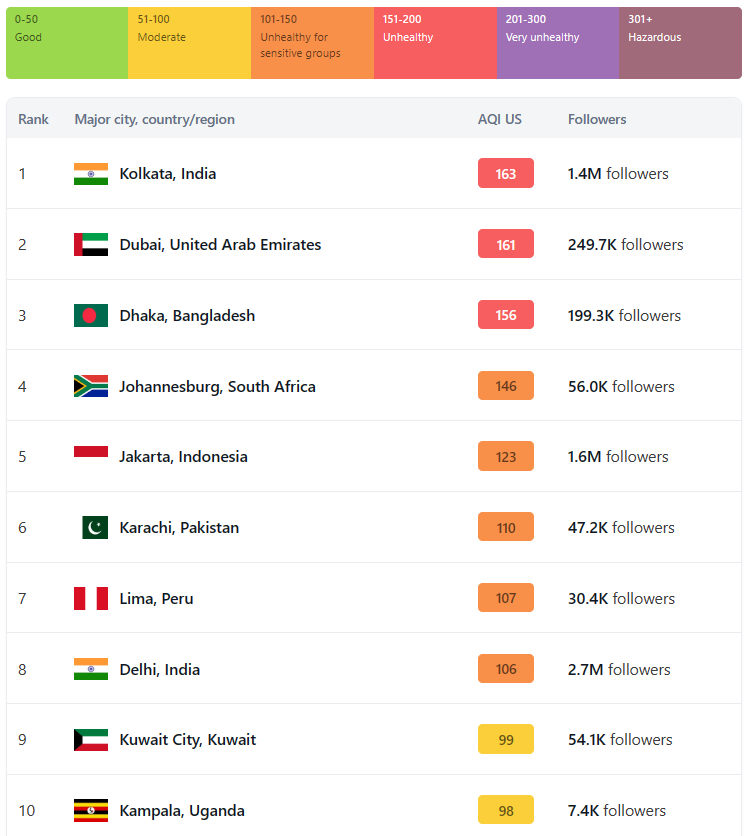749x836 pixels.
Task: Click the Rank column header
Action: coord(33,120)
